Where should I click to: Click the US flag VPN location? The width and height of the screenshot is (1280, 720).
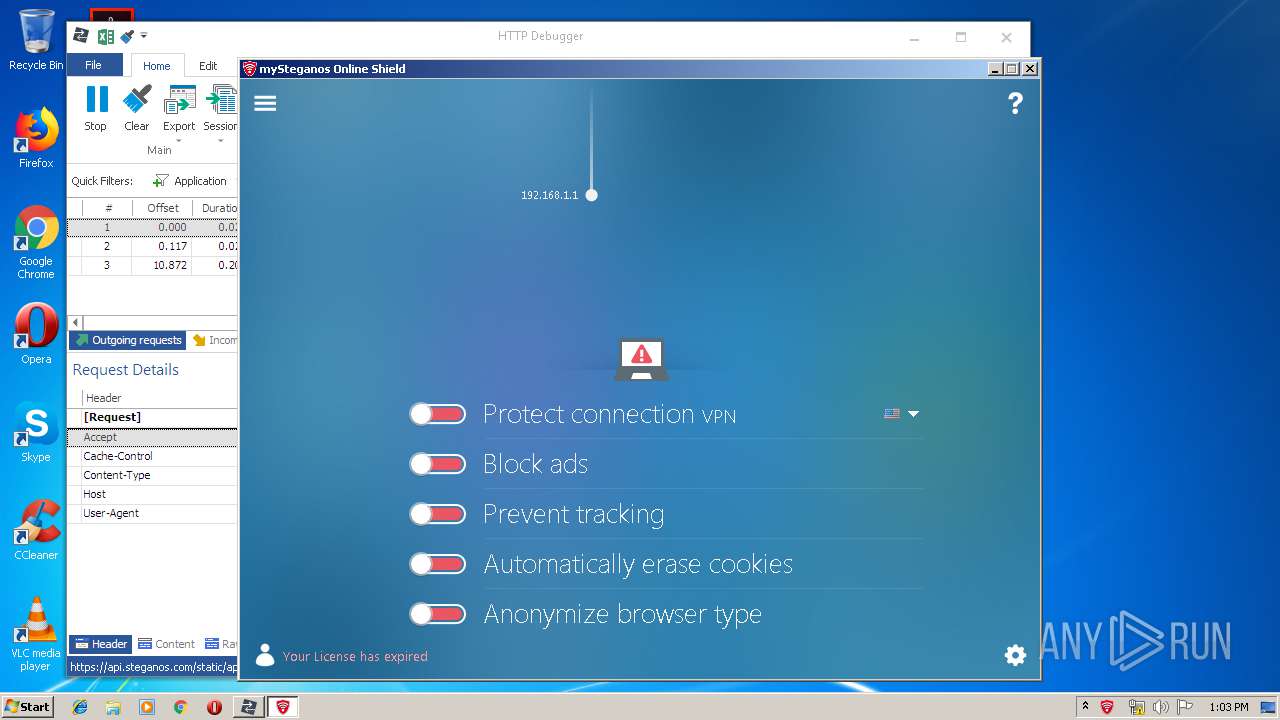pos(892,414)
